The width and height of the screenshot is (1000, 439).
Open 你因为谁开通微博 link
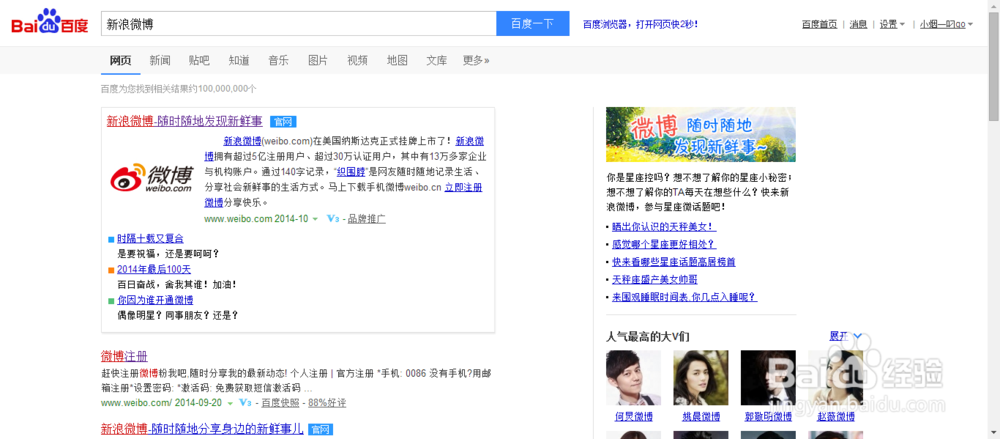pyautogui.click(x=155, y=300)
